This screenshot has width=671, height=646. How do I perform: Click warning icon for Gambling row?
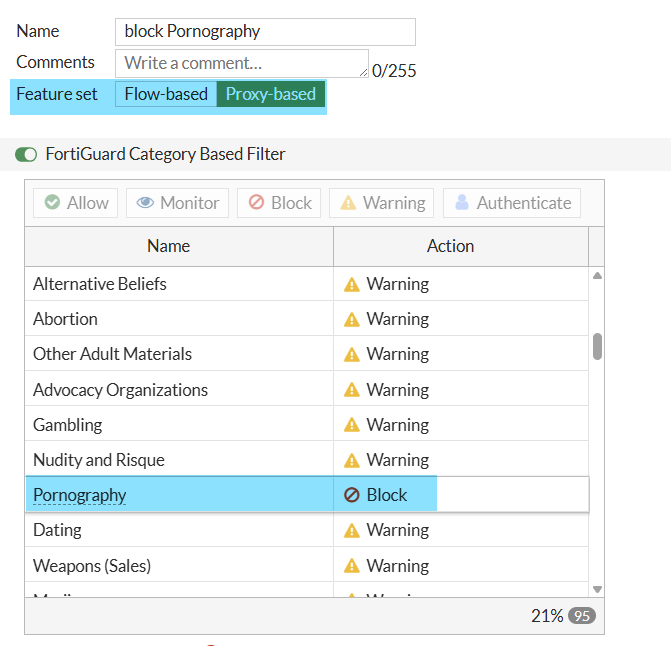(351, 425)
